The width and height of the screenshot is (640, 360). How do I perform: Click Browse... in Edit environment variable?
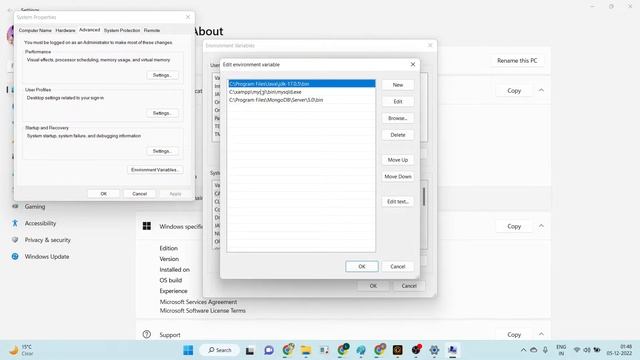coord(398,118)
